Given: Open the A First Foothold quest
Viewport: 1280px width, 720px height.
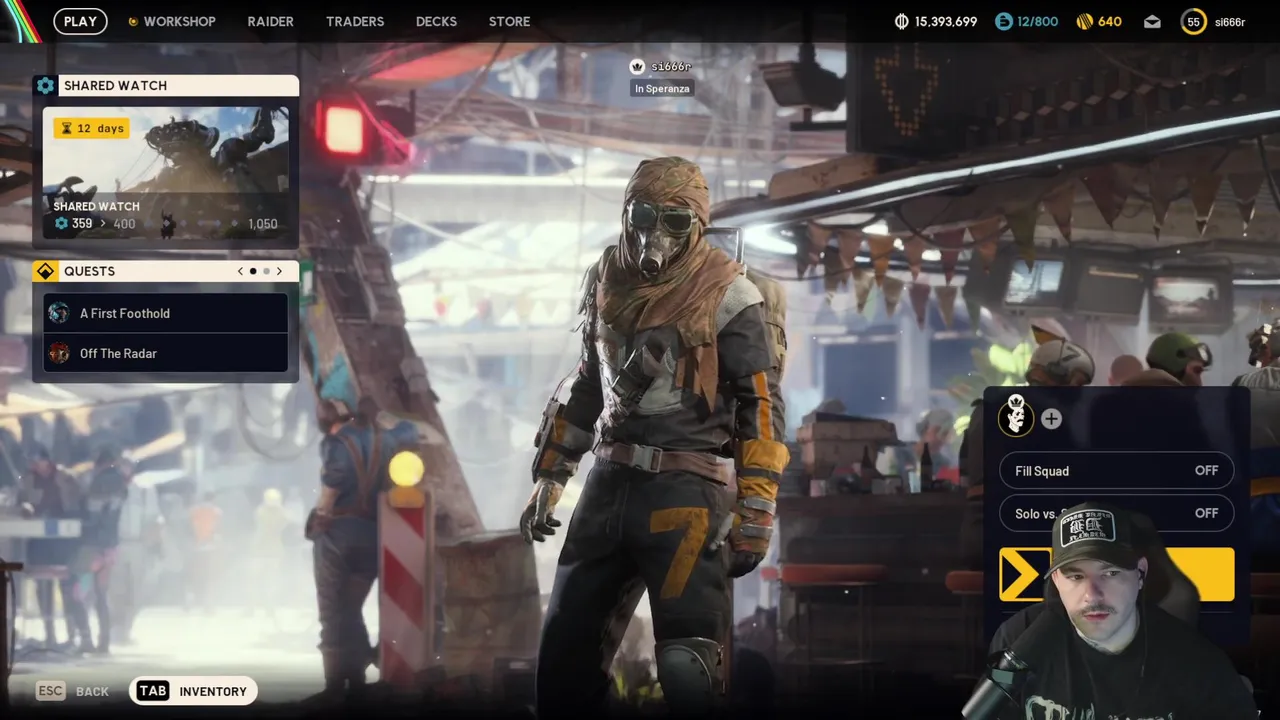Looking at the screenshot, I should [x=166, y=313].
